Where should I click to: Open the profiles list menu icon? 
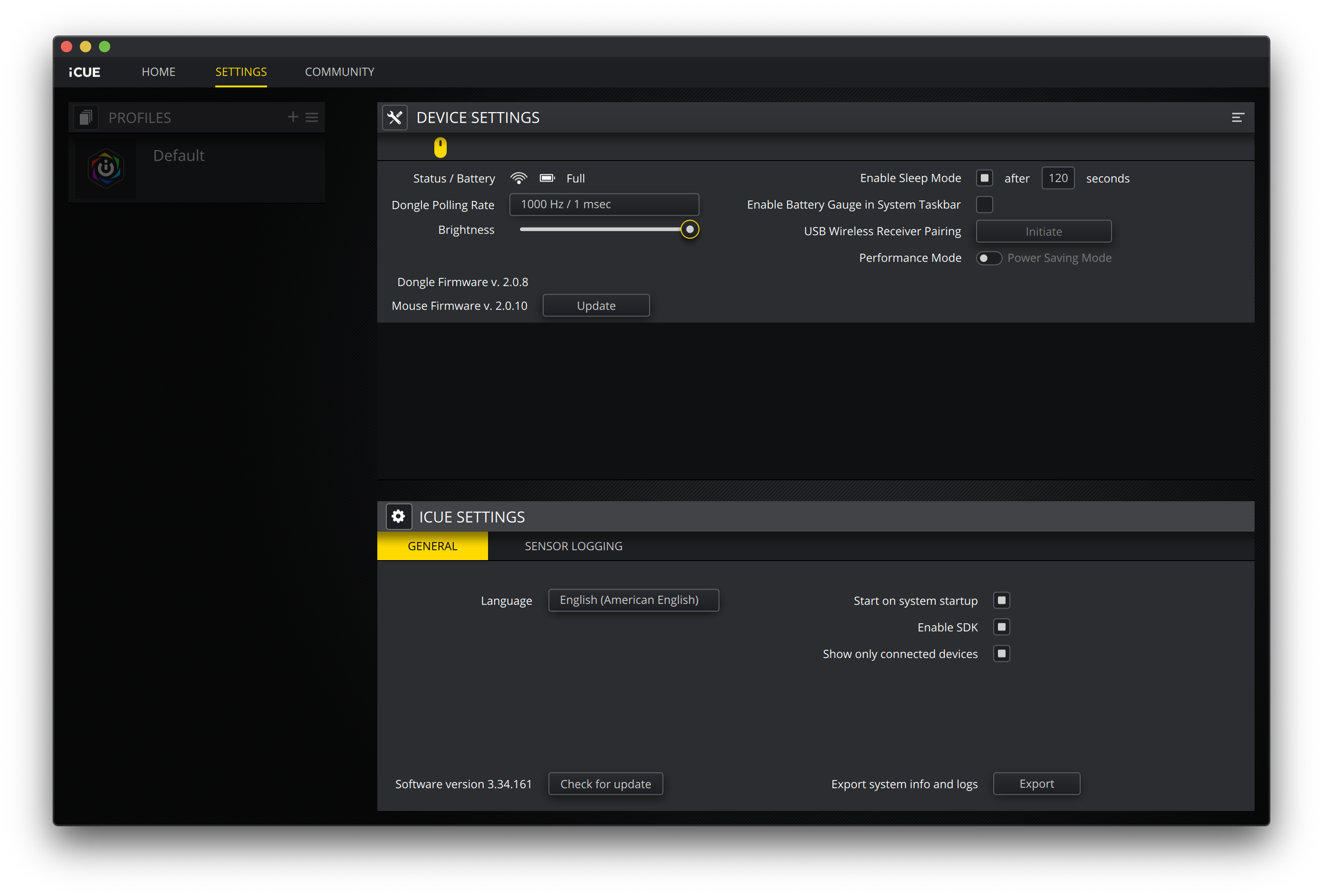312,117
